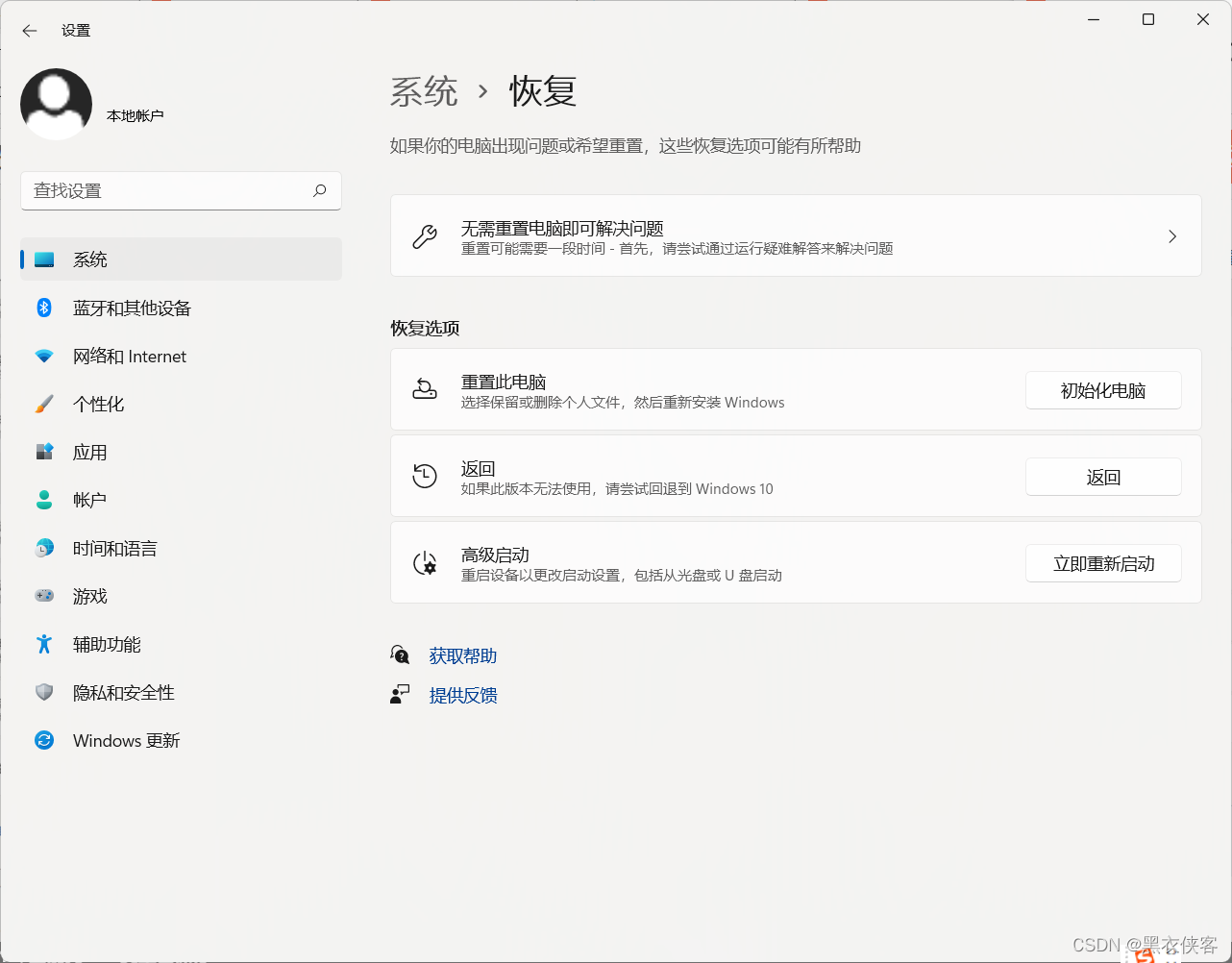Click the 重置此电脑 reset icon

[x=425, y=389]
